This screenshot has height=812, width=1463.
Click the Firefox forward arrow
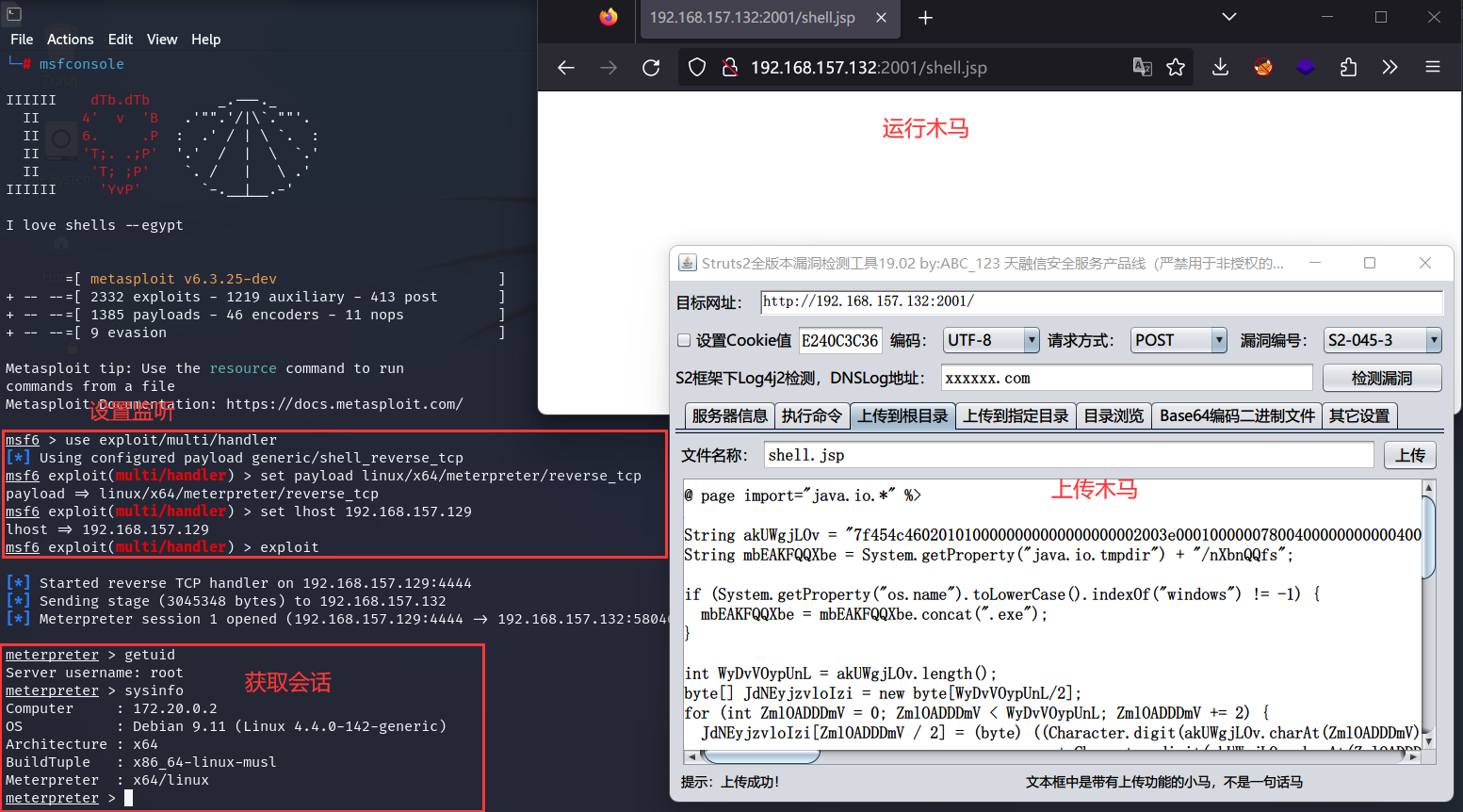(x=609, y=68)
